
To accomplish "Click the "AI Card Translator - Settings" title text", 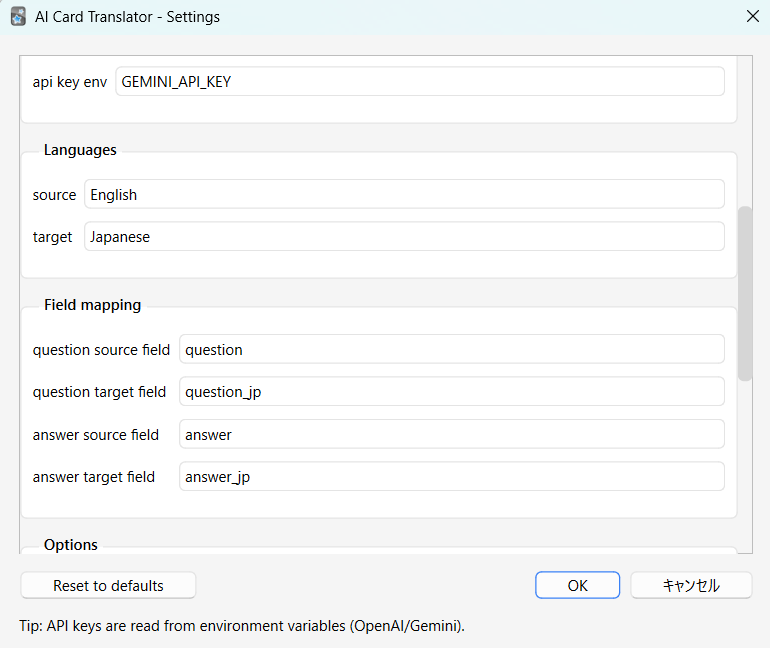I will 127,17.
